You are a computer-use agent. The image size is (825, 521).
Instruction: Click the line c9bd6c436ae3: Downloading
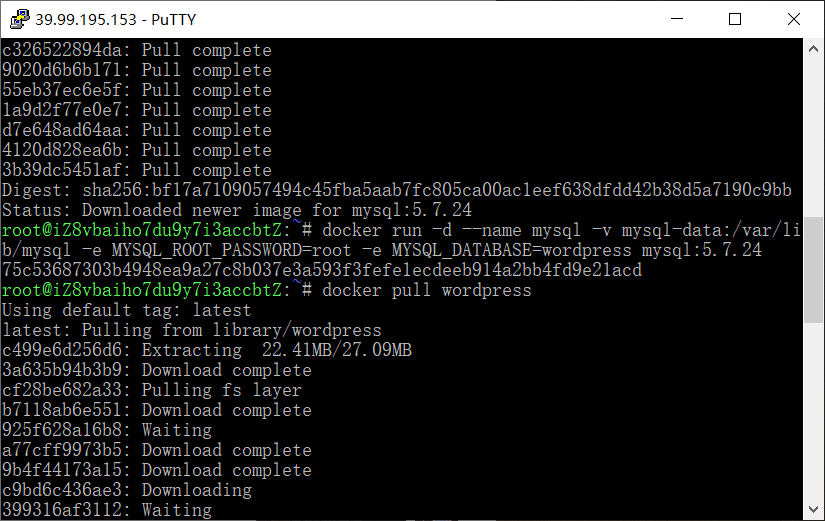click(x=127, y=490)
